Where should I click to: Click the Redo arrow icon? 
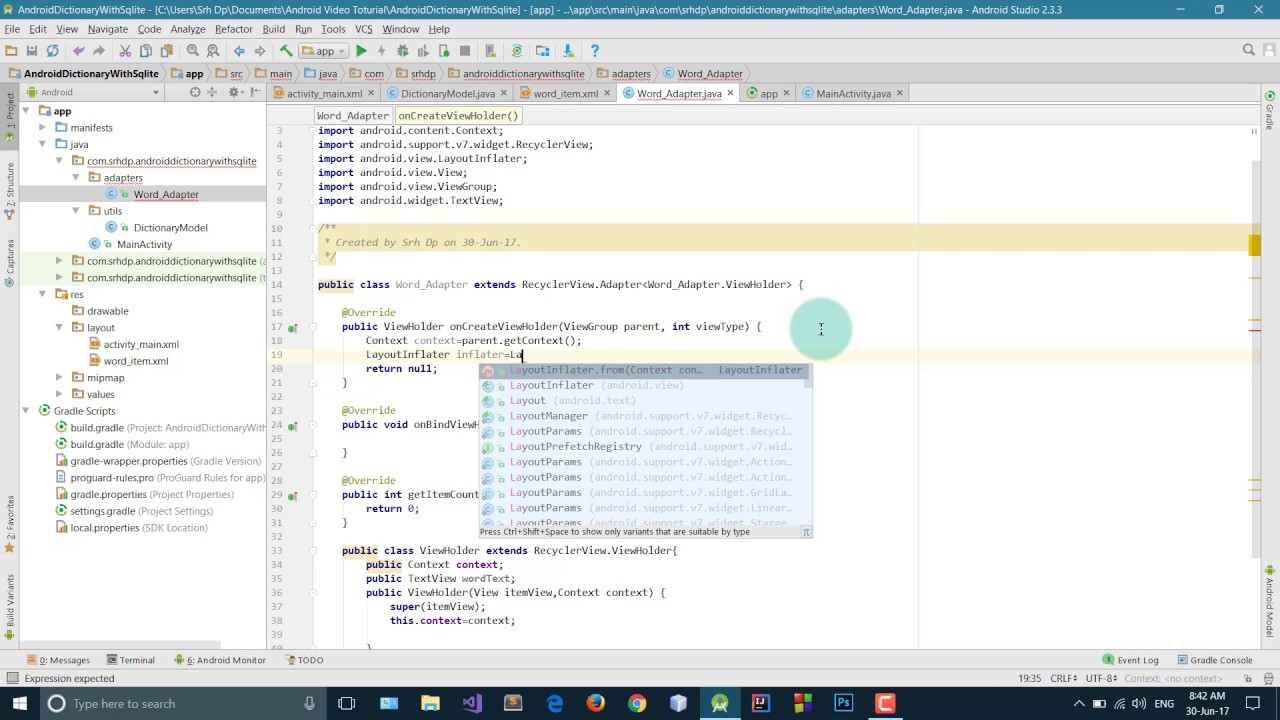pos(99,51)
